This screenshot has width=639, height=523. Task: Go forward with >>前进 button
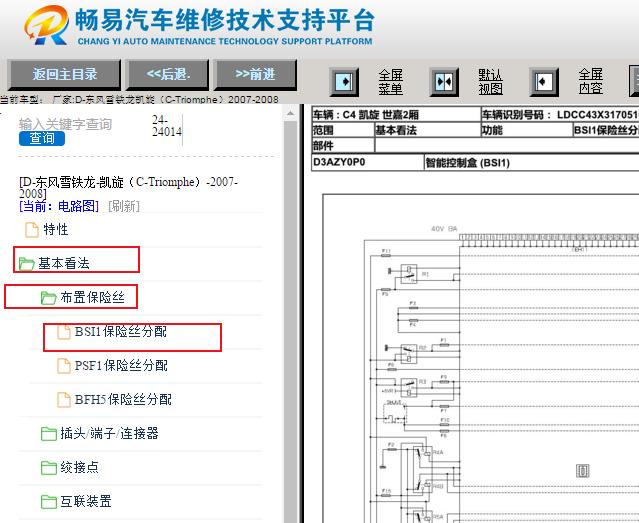(255, 75)
